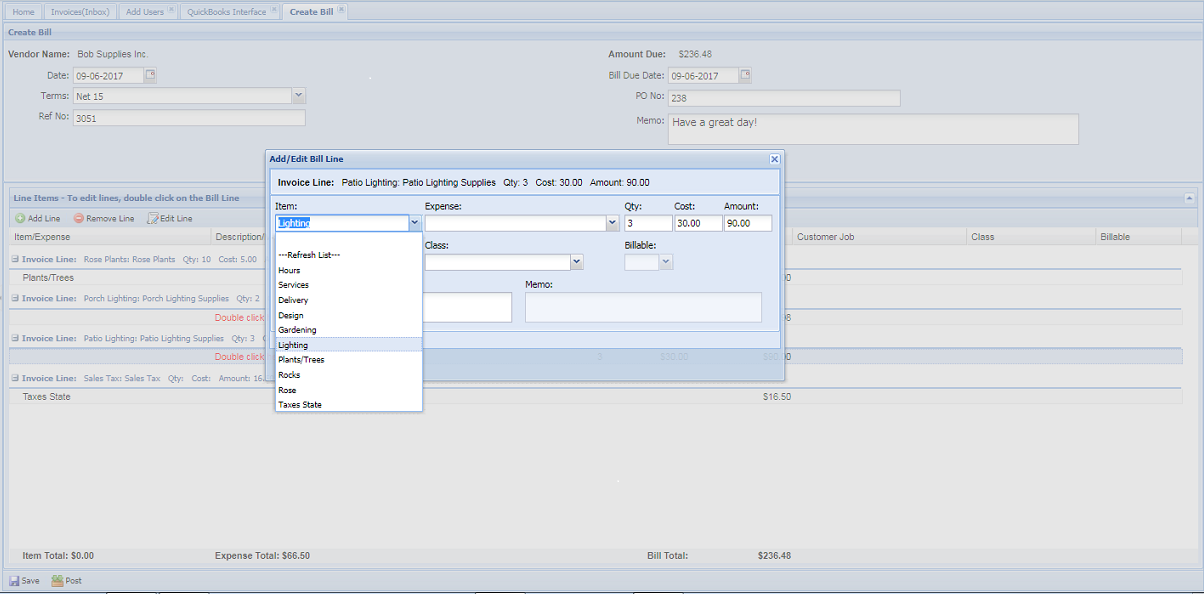Go to the Home tab
1204x594 pixels.
(x=24, y=12)
